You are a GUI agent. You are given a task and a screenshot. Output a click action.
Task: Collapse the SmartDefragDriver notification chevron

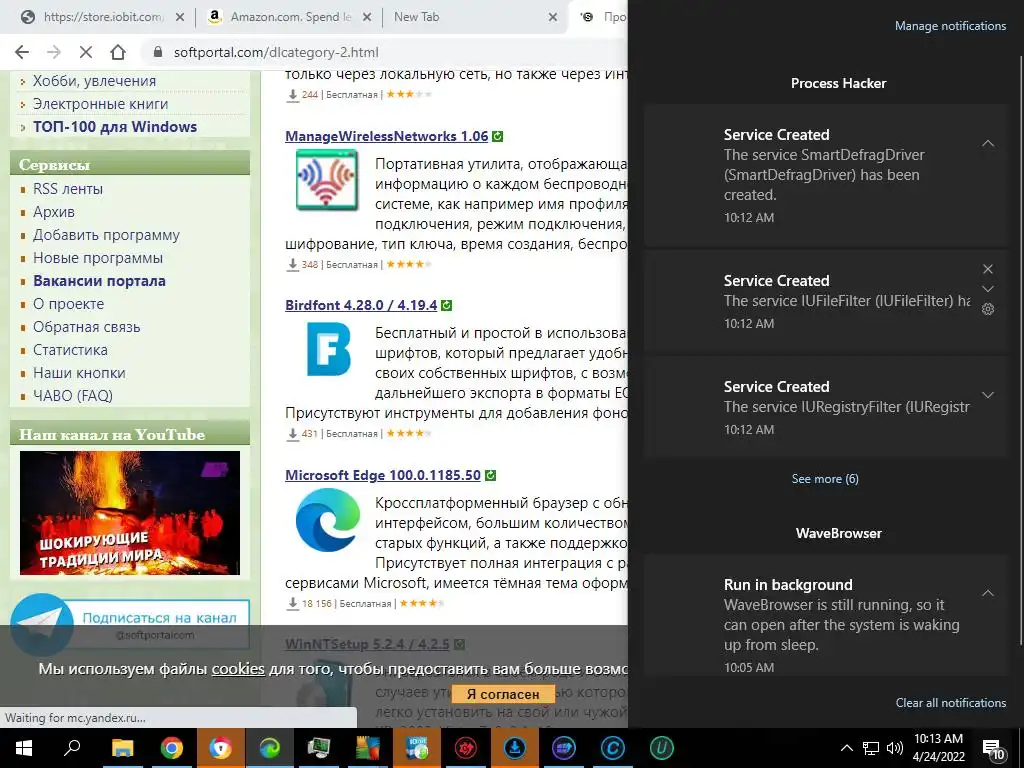click(x=988, y=143)
